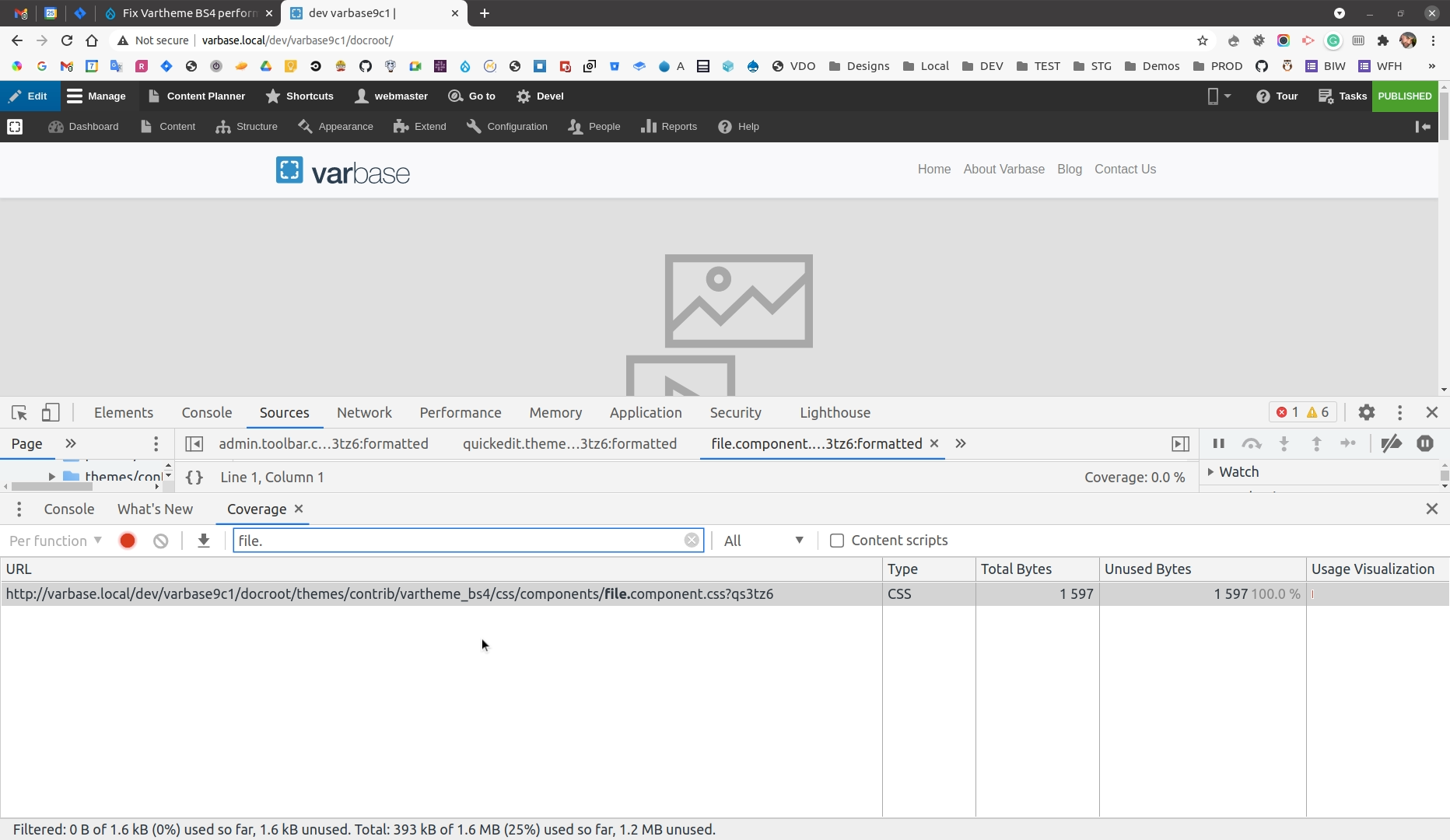Pretty-print the source with the braces icon
The width and height of the screenshot is (1450, 840).
194,477
